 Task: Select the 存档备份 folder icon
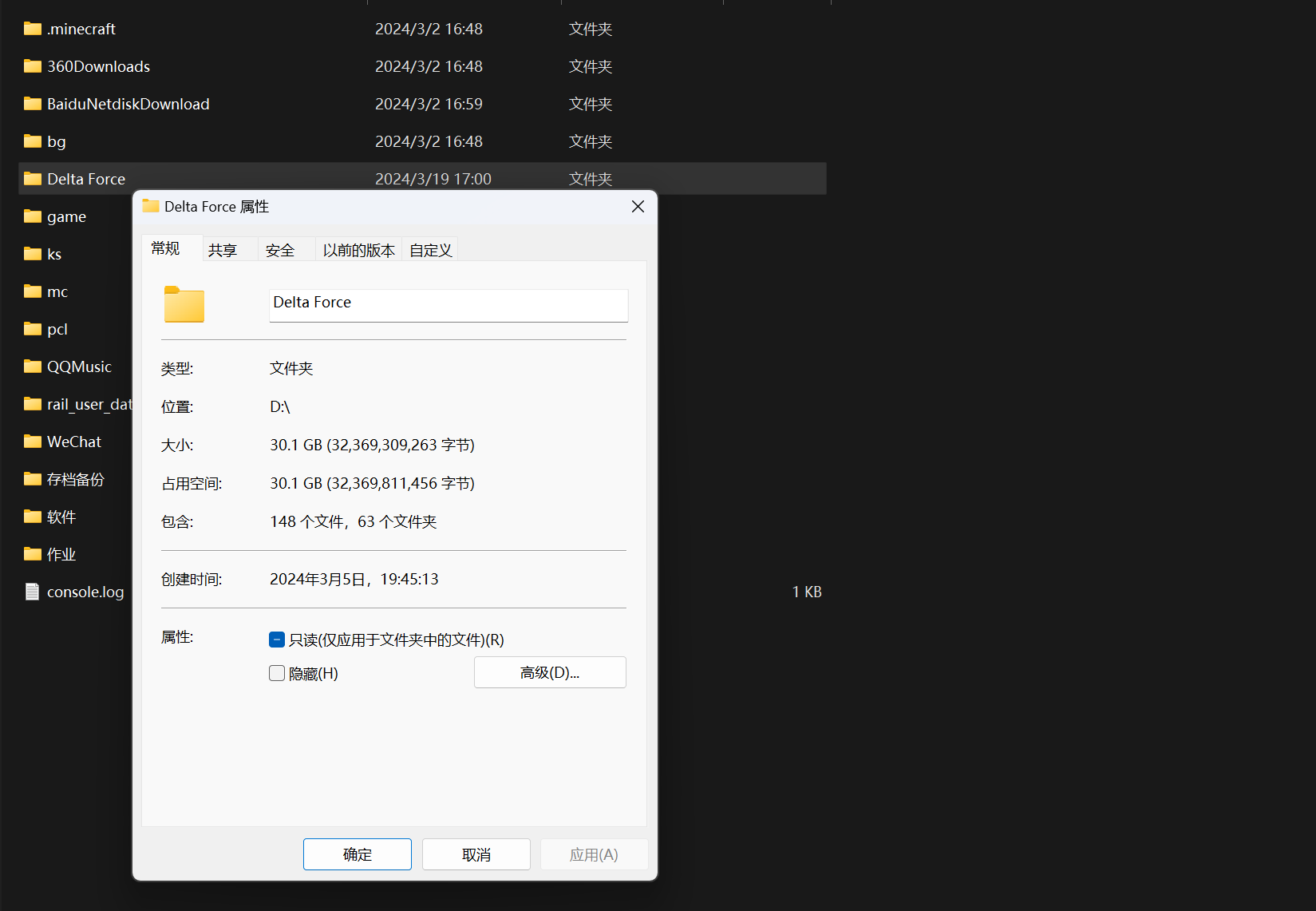tap(33, 479)
